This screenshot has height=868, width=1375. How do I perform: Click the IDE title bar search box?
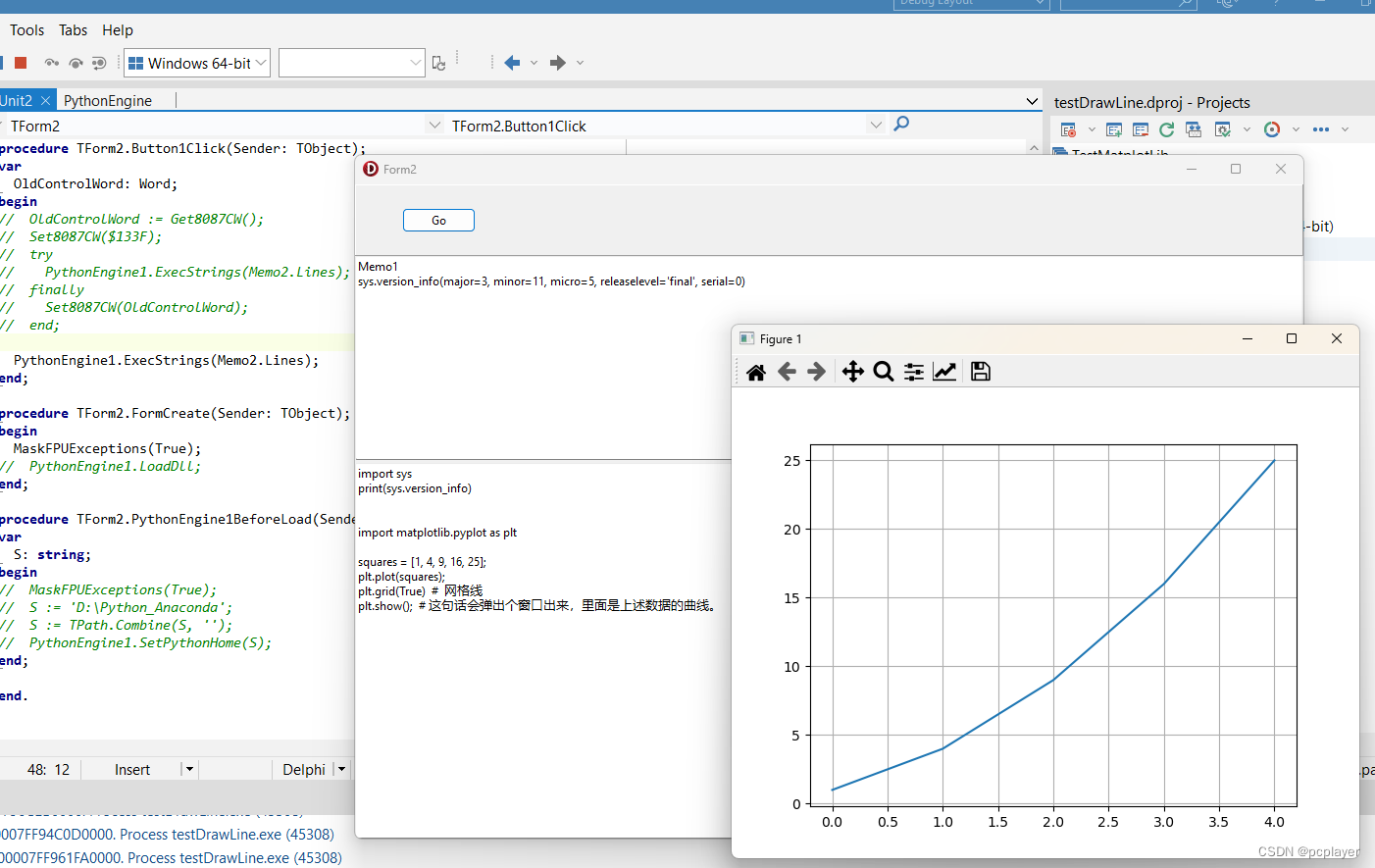click(1128, 4)
